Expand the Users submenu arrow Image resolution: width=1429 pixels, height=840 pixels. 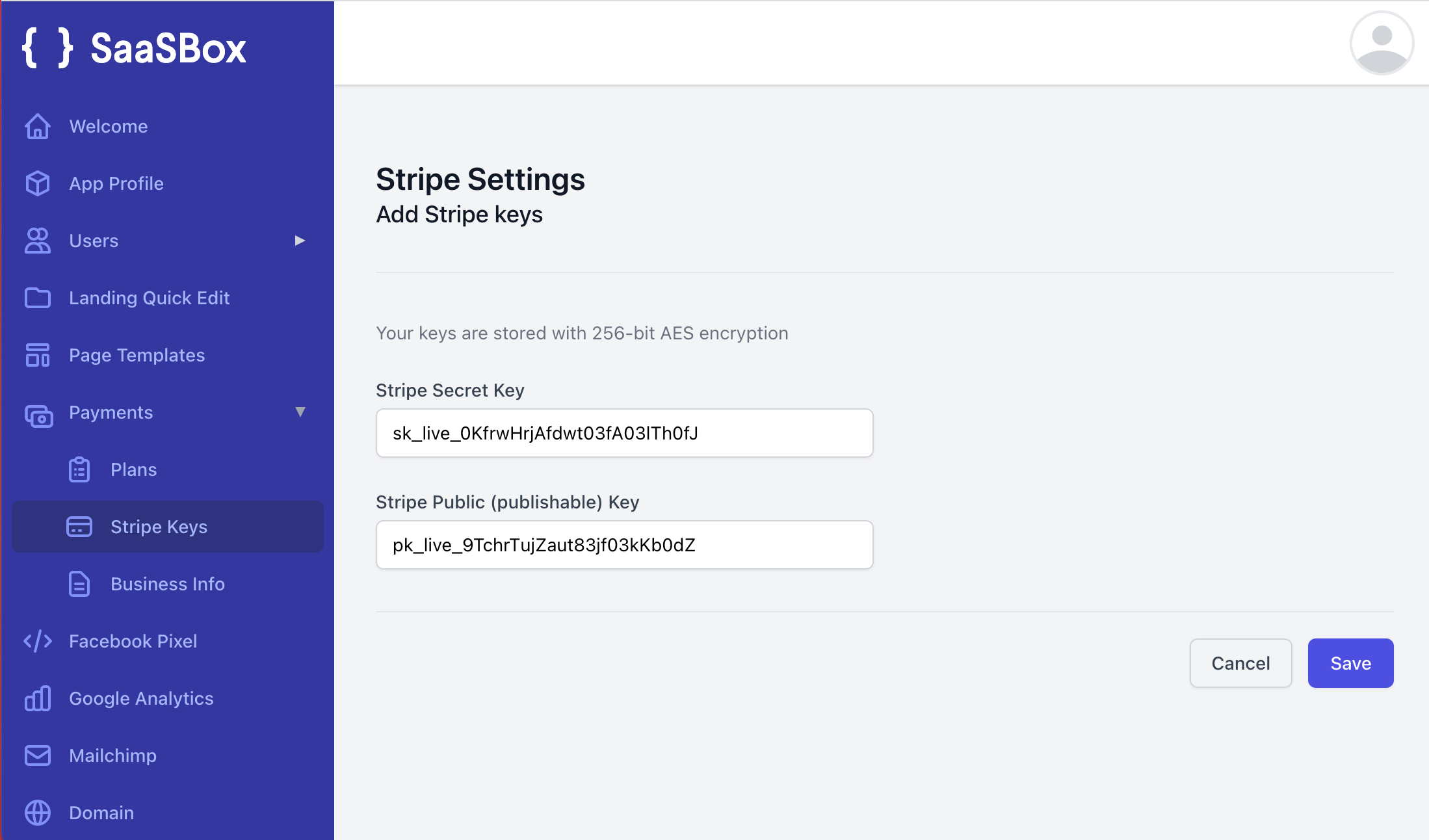[x=300, y=241]
